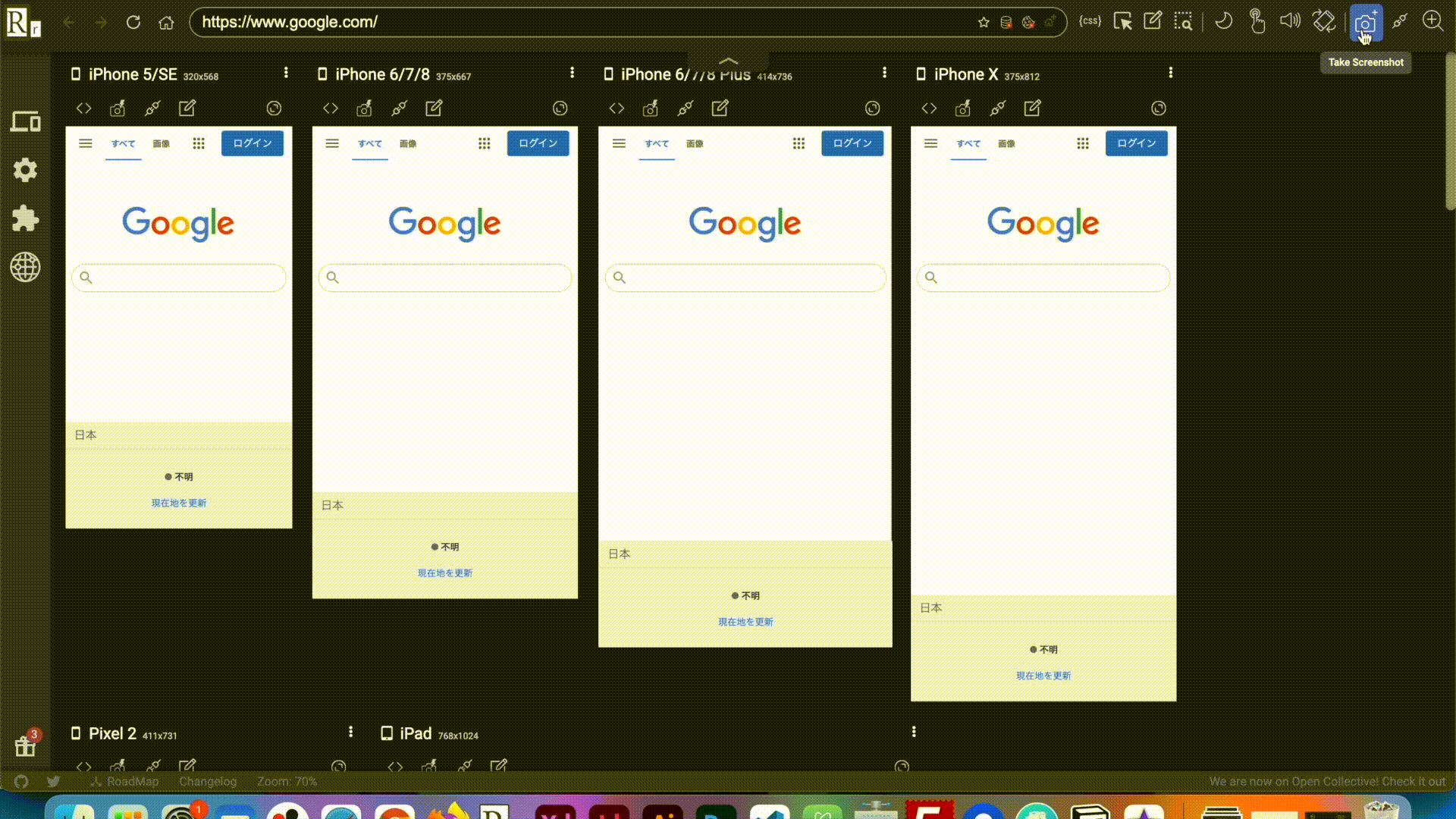Click the Take Screenshot camera icon

click(1365, 23)
